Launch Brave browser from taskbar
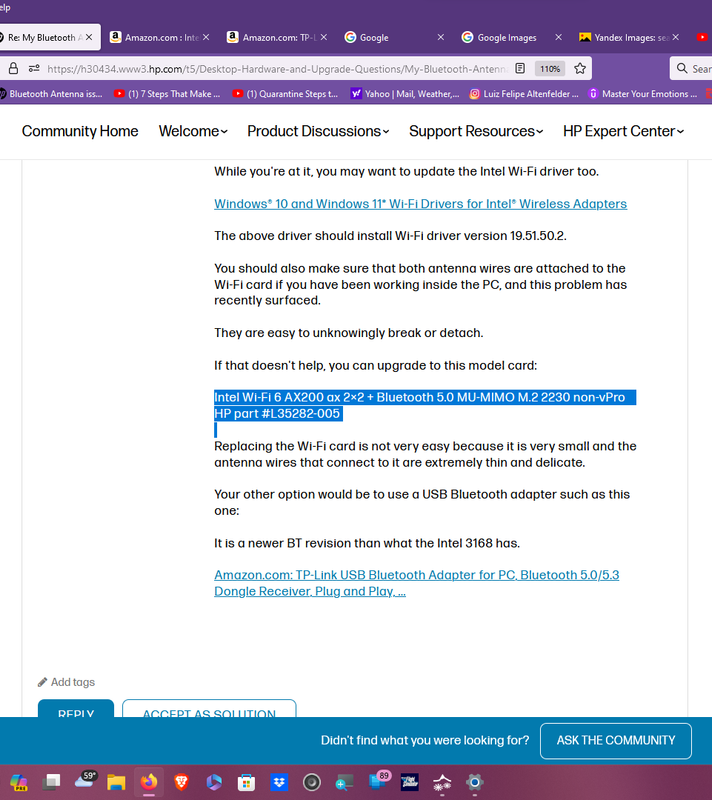The height and width of the screenshot is (800, 712). pos(182,782)
